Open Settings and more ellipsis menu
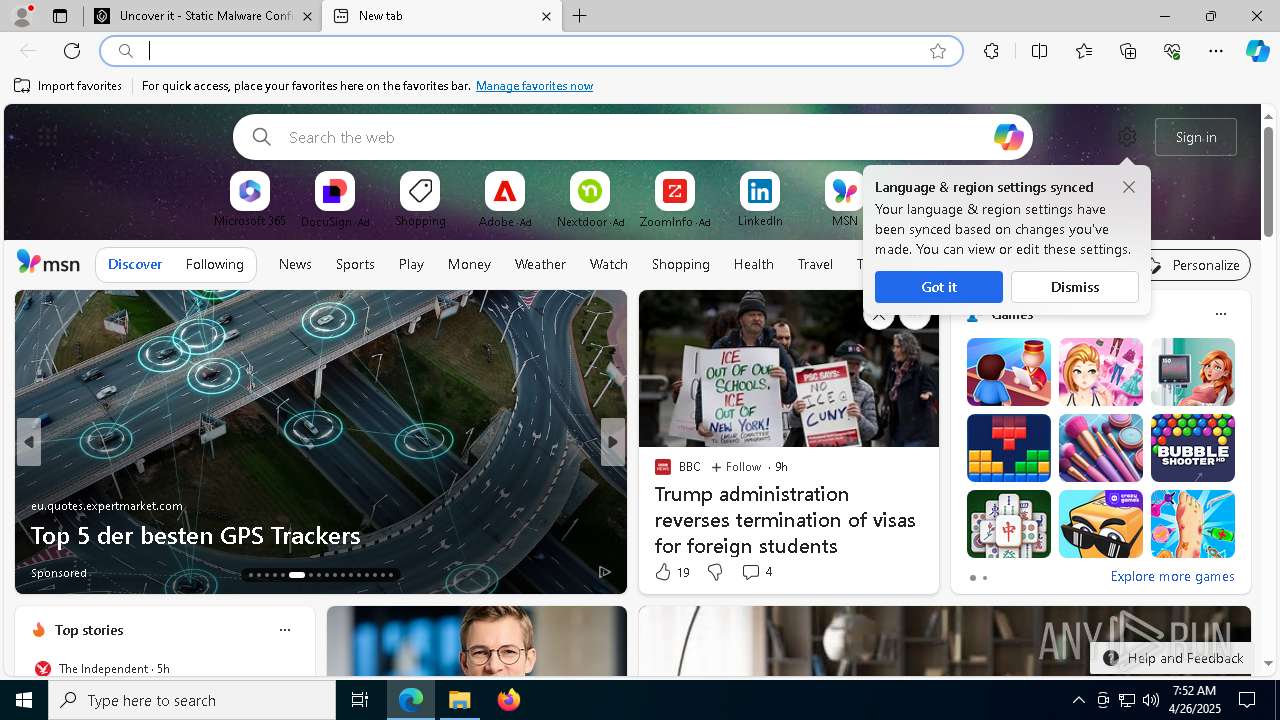Image resolution: width=1280 pixels, height=720 pixels. click(x=1216, y=51)
